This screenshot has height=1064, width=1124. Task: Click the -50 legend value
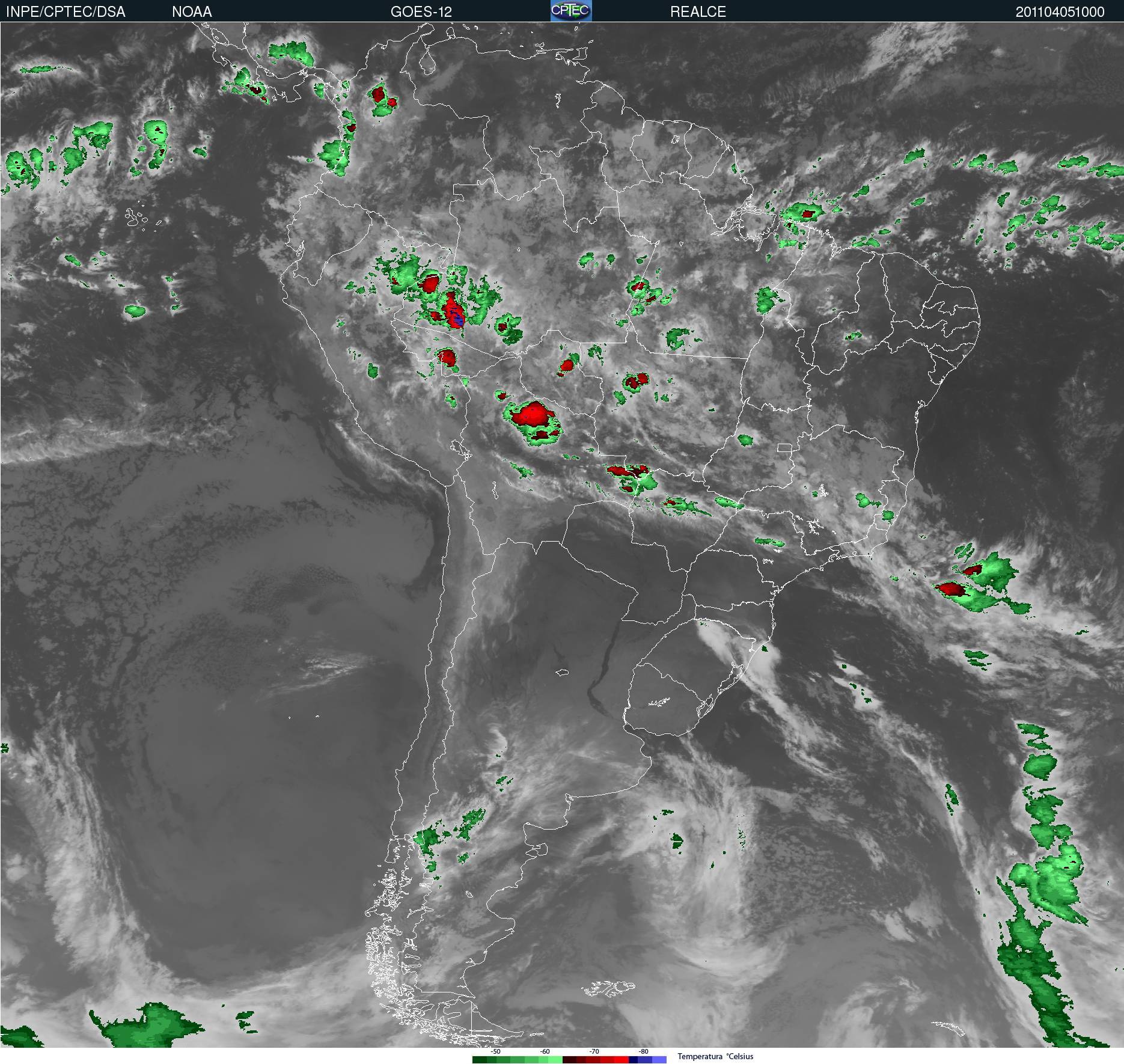pos(495,1051)
